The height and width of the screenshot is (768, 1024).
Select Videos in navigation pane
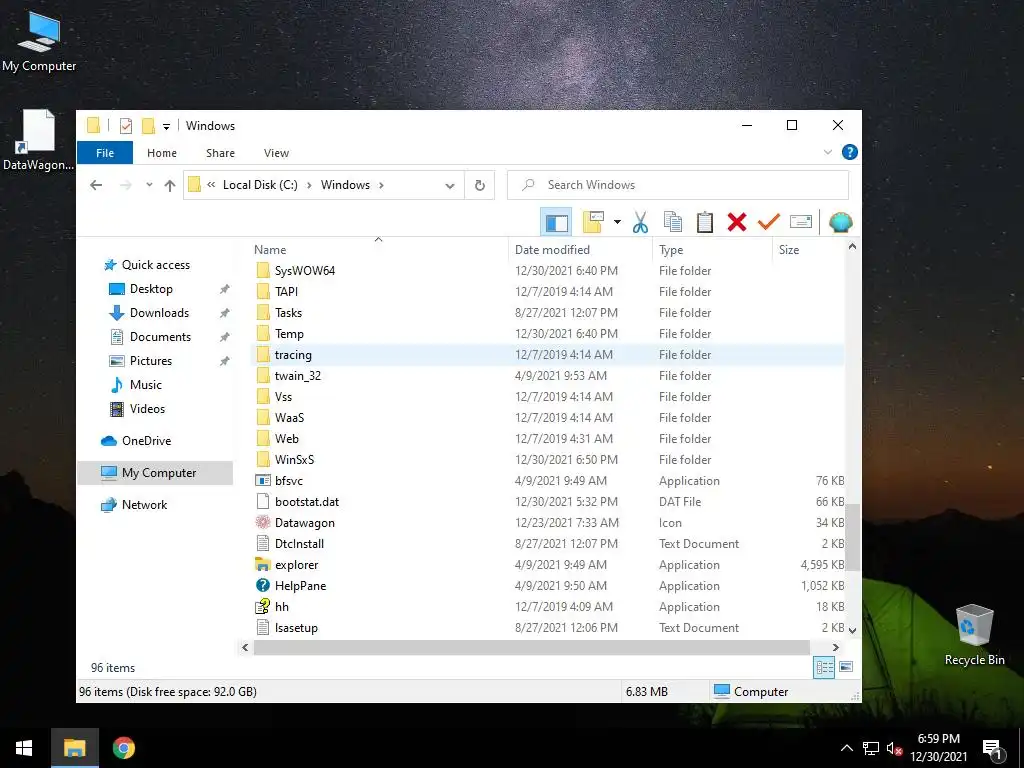[147, 409]
